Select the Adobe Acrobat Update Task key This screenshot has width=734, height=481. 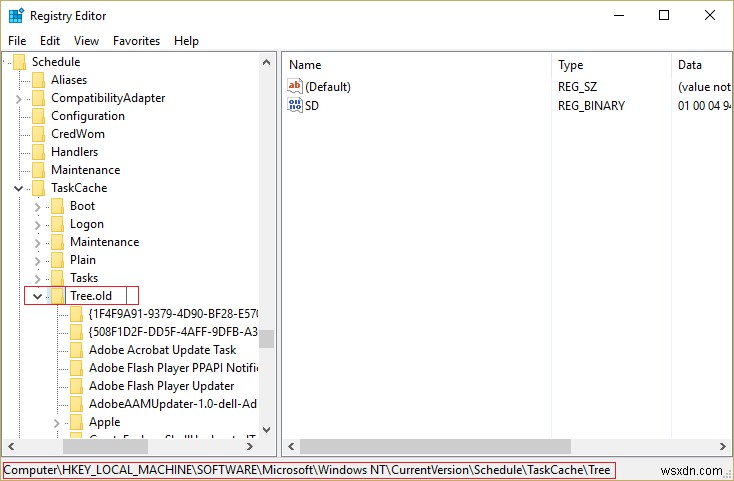click(162, 350)
